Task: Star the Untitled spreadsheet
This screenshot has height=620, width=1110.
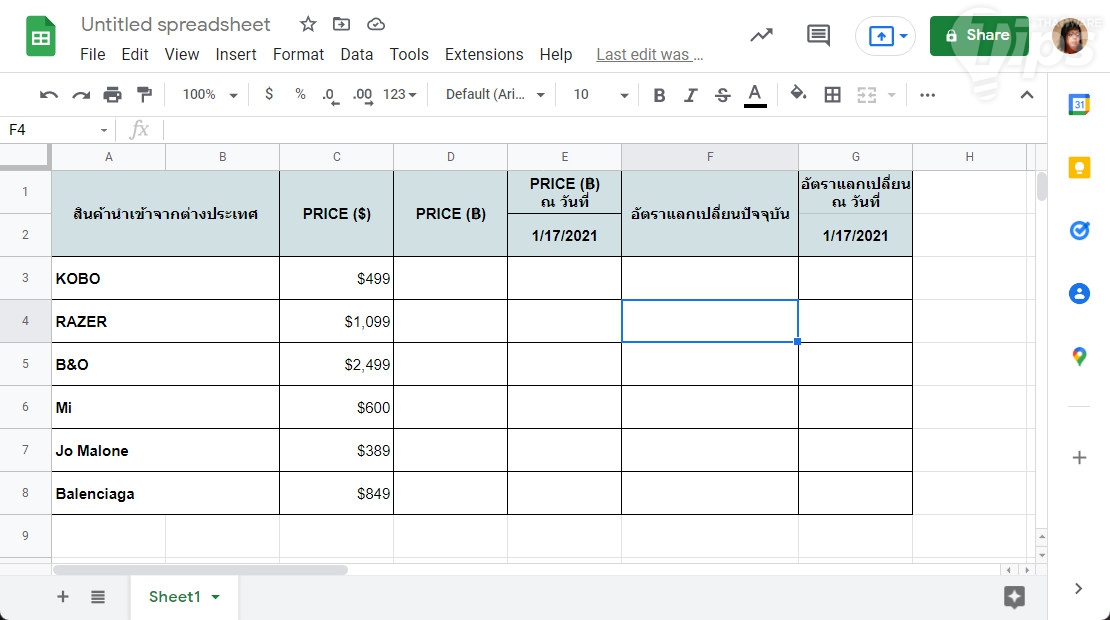Action: pyautogui.click(x=308, y=24)
